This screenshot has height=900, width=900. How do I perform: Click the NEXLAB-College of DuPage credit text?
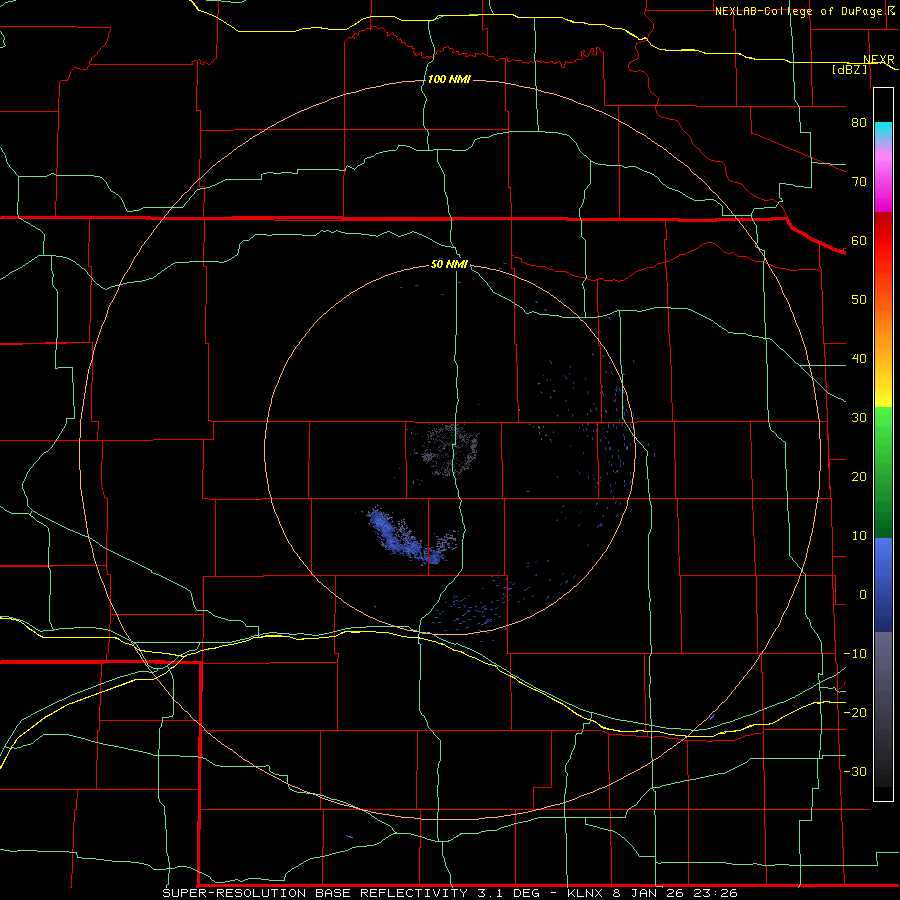point(799,11)
